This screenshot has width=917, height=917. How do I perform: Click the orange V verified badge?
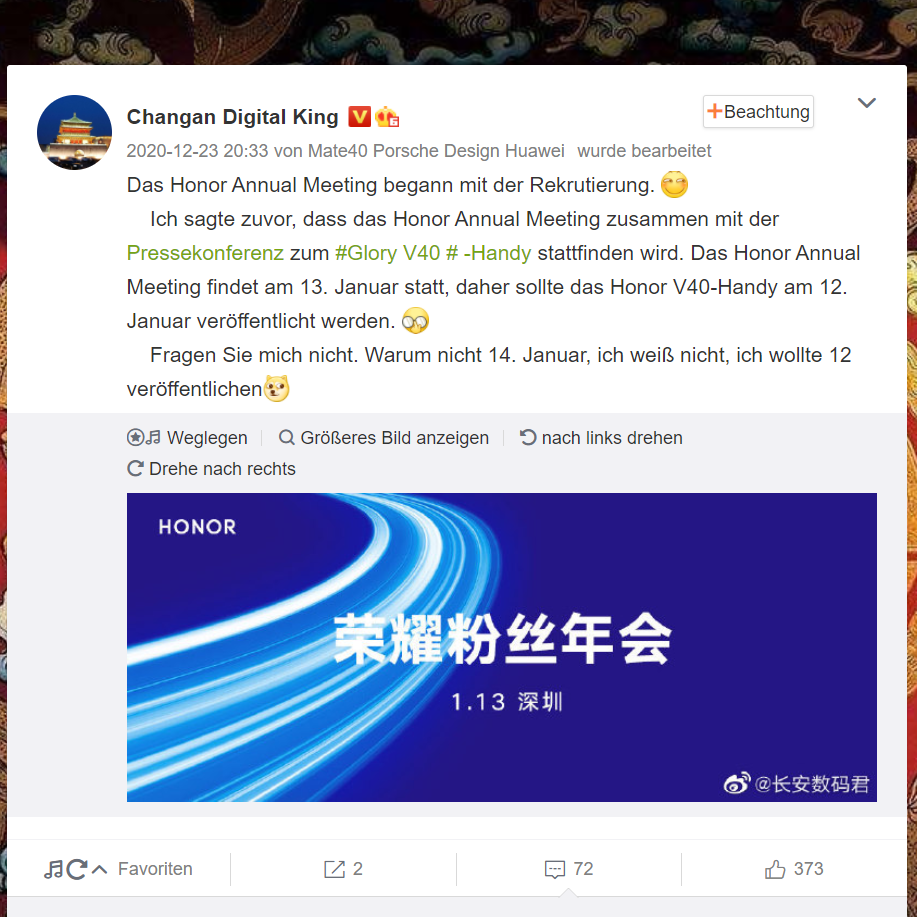coord(359,116)
